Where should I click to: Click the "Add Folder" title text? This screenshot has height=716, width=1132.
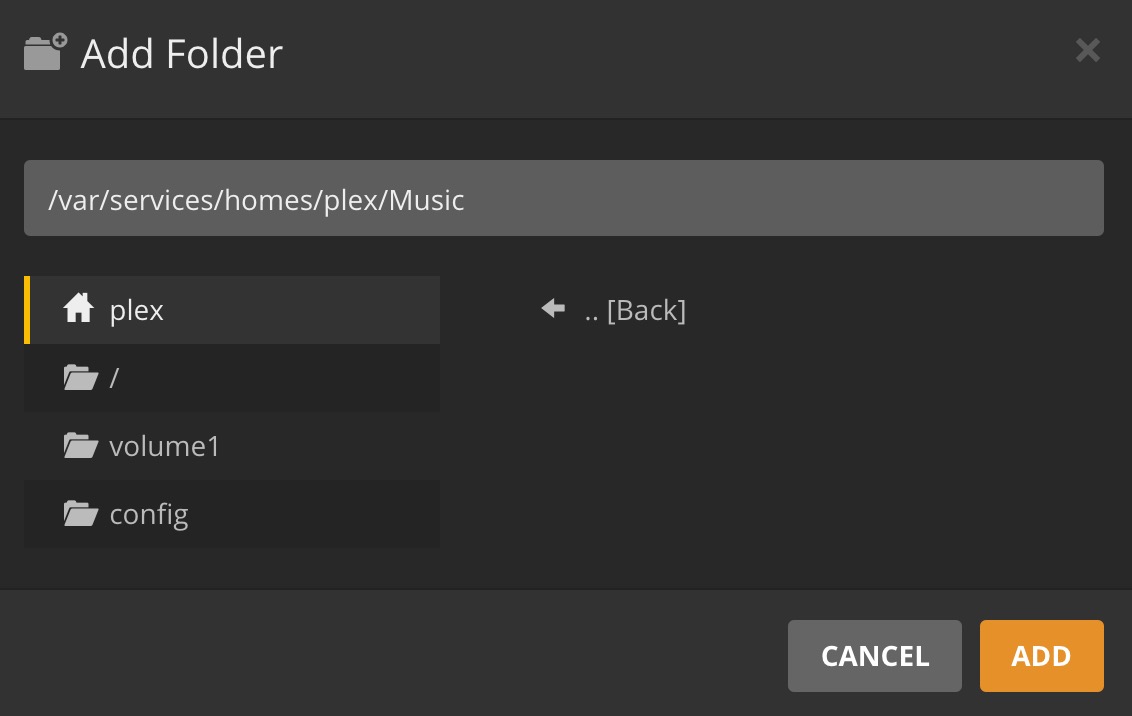(x=182, y=53)
